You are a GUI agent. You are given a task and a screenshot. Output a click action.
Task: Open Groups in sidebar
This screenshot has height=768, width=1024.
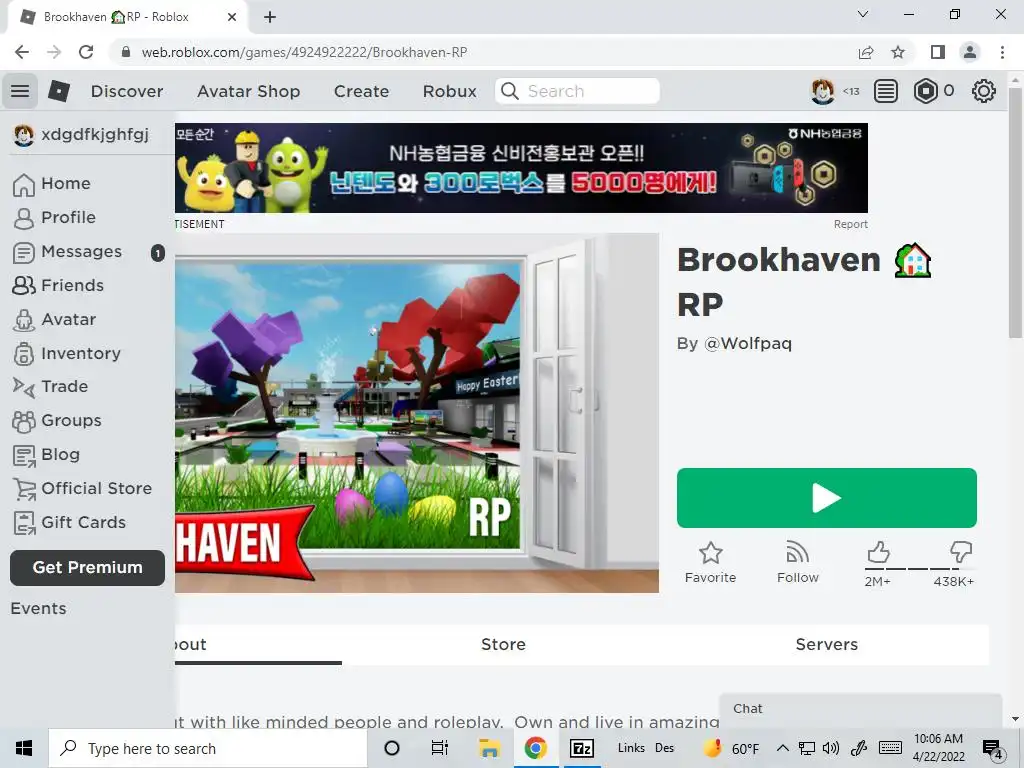pyautogui.click(x=57, y=421)
